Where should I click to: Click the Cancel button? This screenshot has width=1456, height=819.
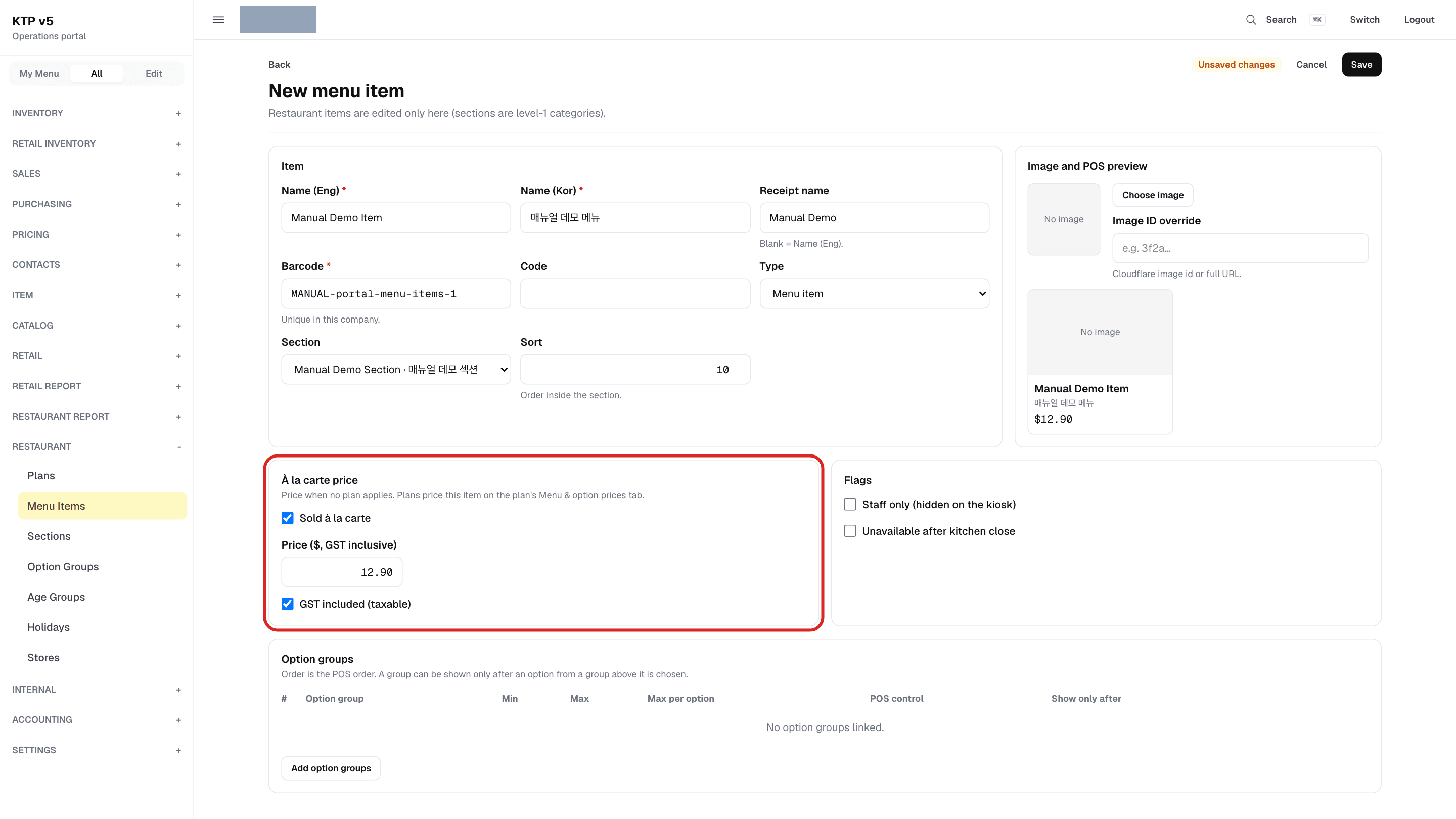pos(1311,64)
